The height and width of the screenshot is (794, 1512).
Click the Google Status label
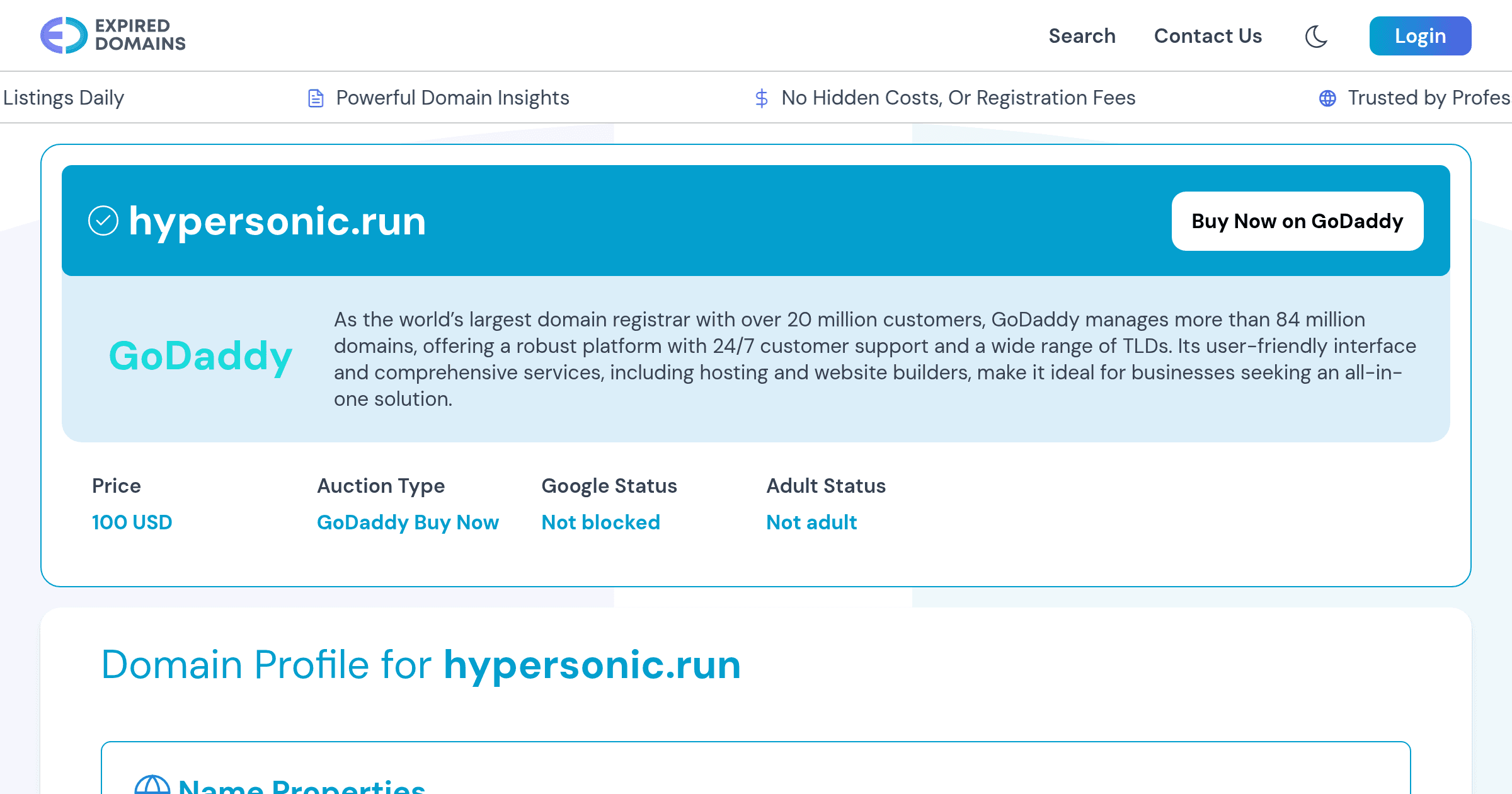(x=609, y=486)
